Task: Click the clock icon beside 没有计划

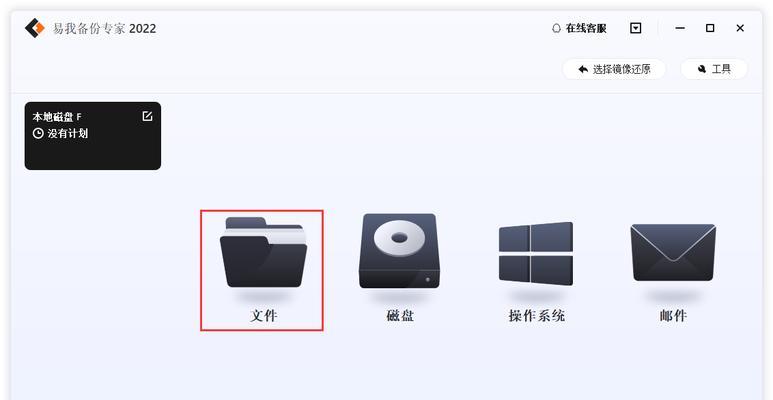Action: pos(38,133)
